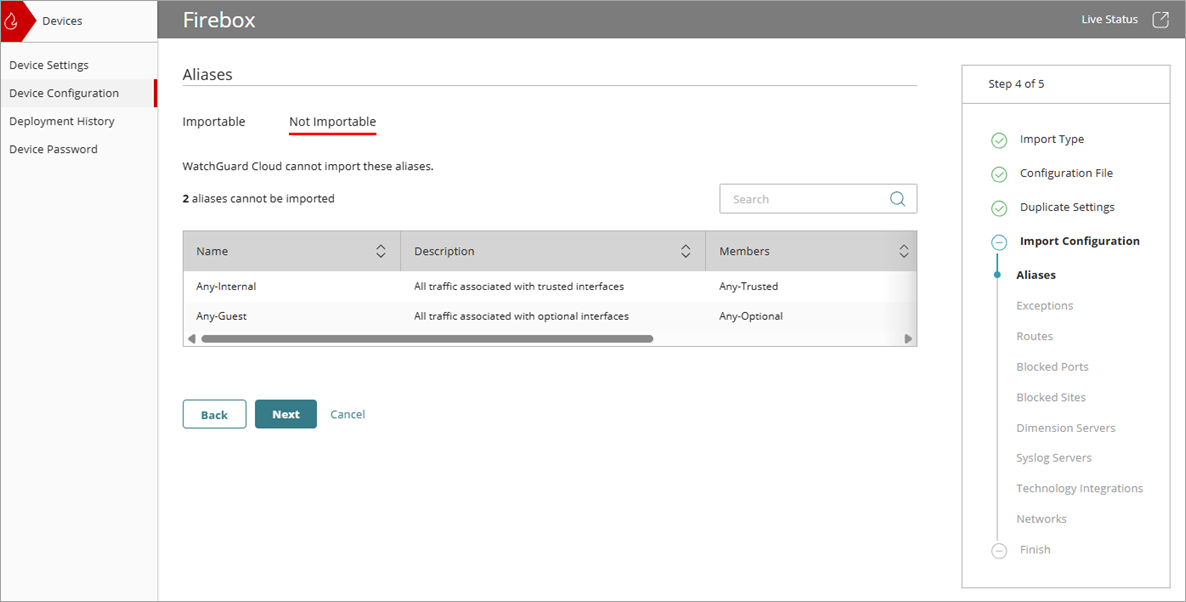Click the Devices breadcrumb
This screenshot has width=1186, height=602.
point(62,21)
